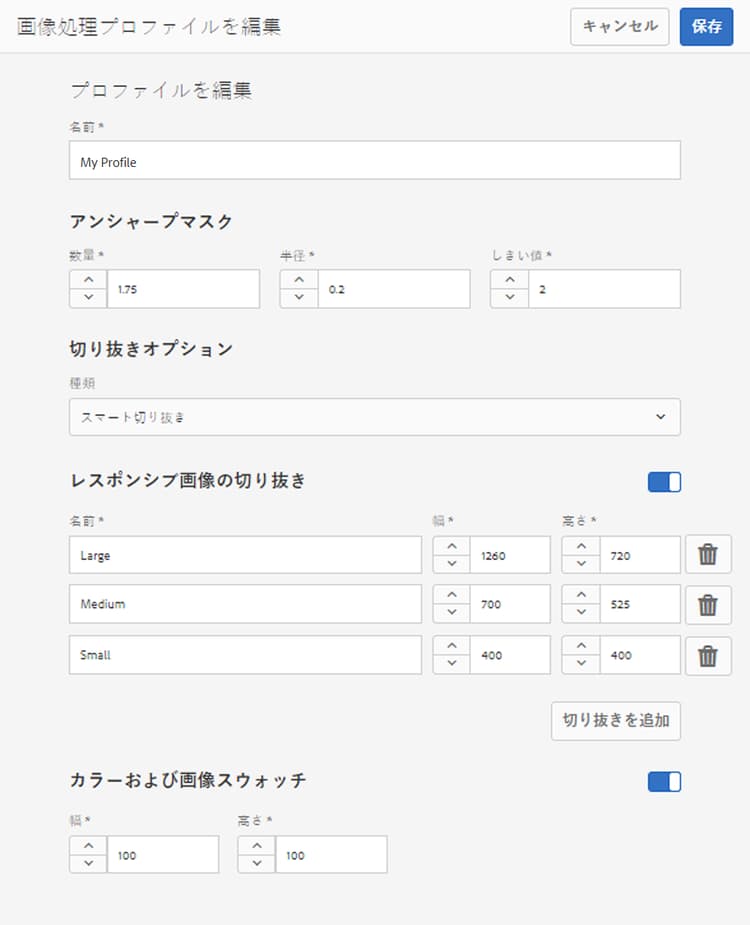Click the Small crop height field
Viewport: 750px width, 925px height.
[x=639, y=656]
